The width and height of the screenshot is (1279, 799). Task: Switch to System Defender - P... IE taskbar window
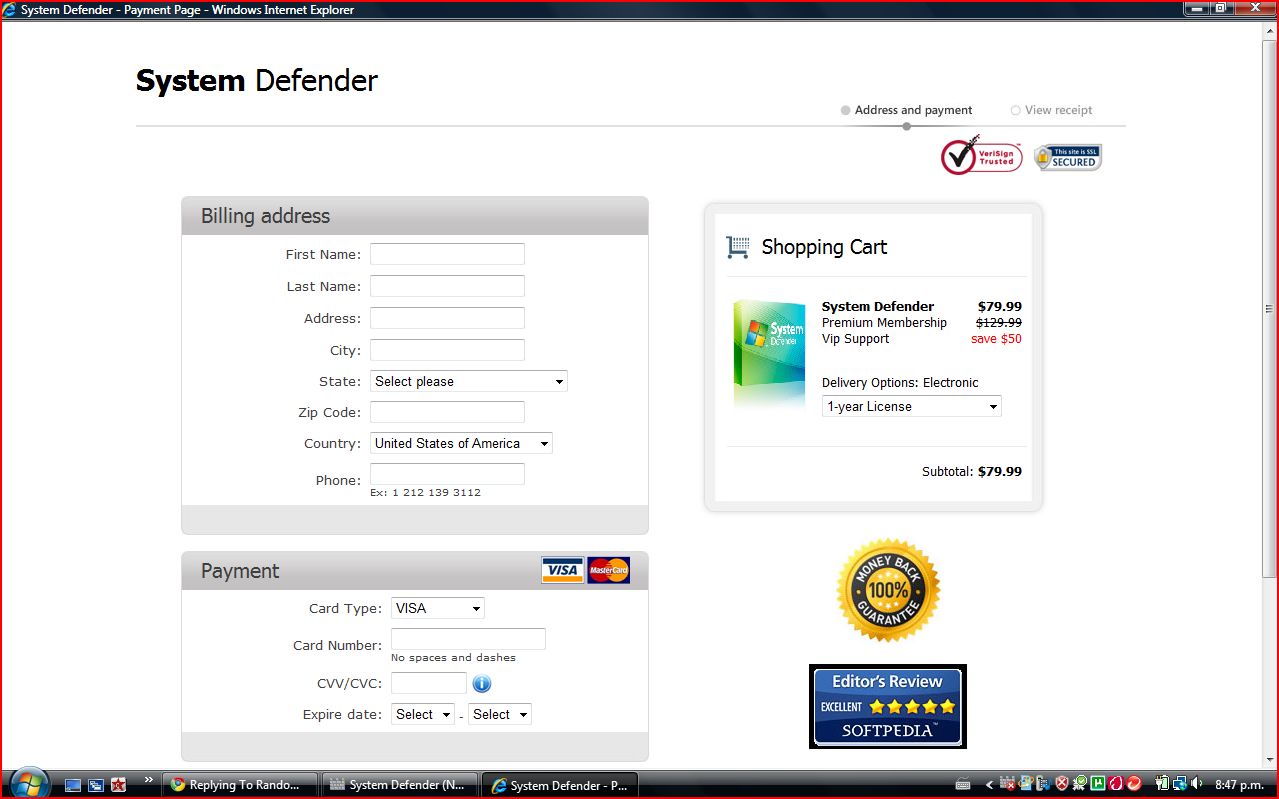(558, 785)
